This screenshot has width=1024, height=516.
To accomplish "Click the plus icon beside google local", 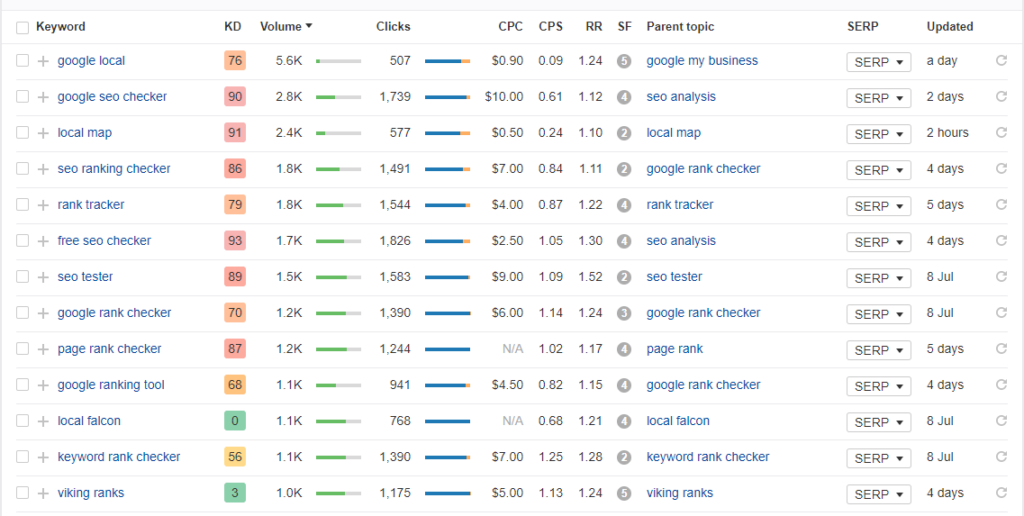I will [43, 61].
